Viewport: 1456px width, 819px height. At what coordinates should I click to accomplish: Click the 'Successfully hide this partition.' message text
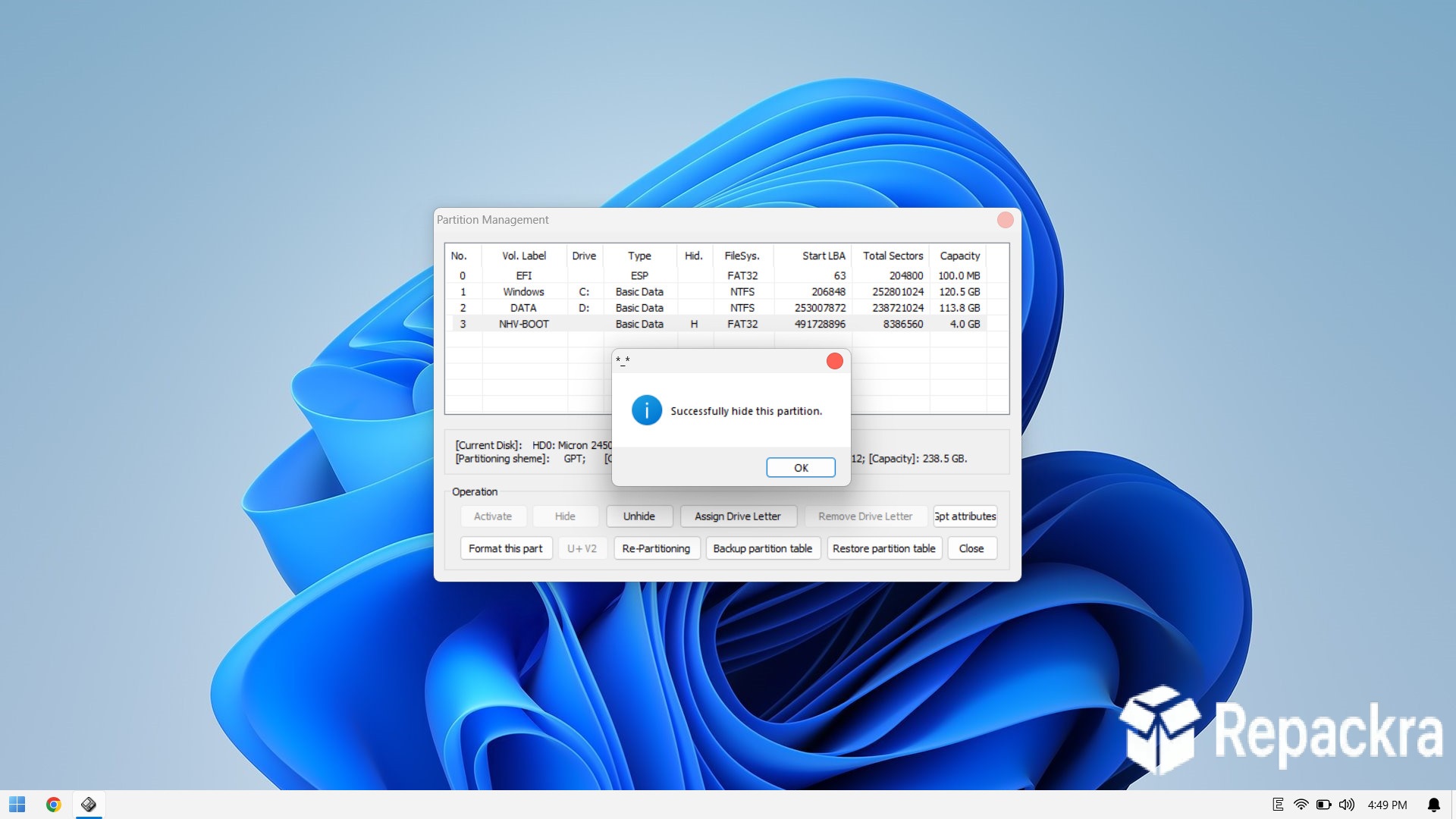746,411
